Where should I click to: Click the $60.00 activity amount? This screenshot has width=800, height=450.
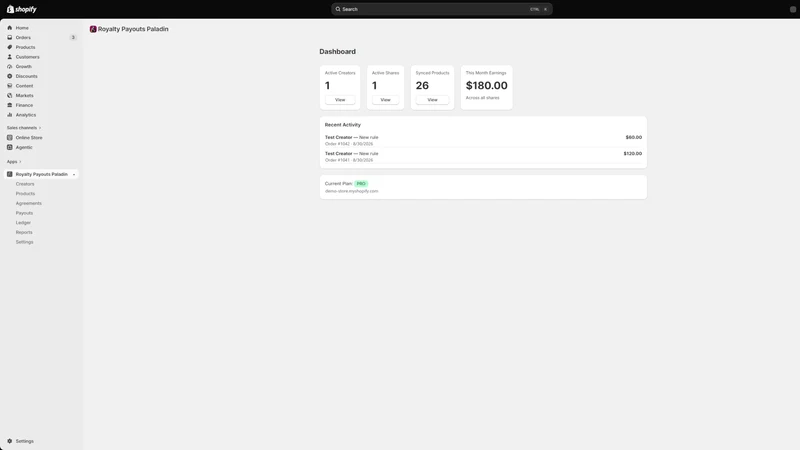pyautogui.click(x=634, y=137)
